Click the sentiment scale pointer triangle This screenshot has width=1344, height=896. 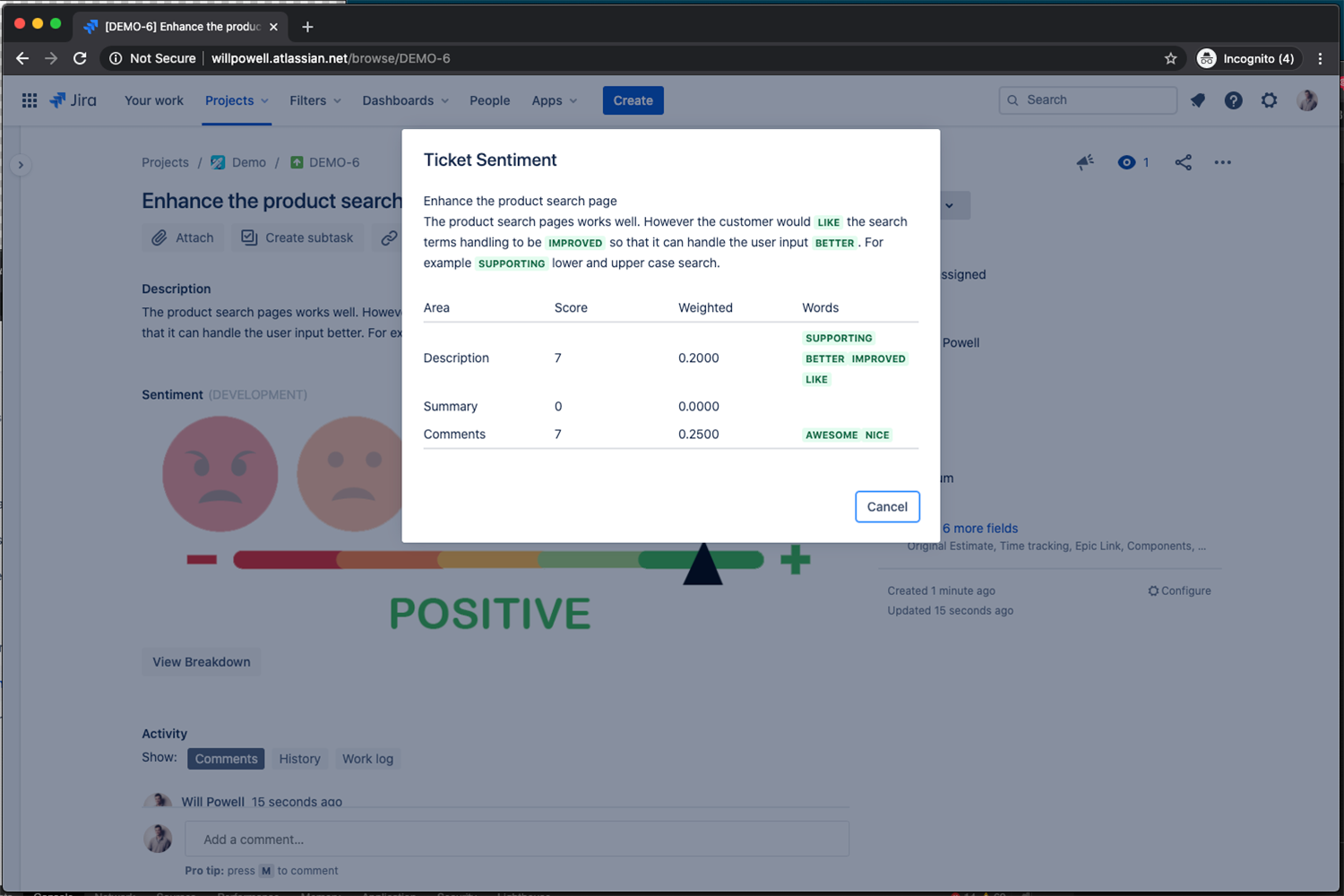coord(702,564)
